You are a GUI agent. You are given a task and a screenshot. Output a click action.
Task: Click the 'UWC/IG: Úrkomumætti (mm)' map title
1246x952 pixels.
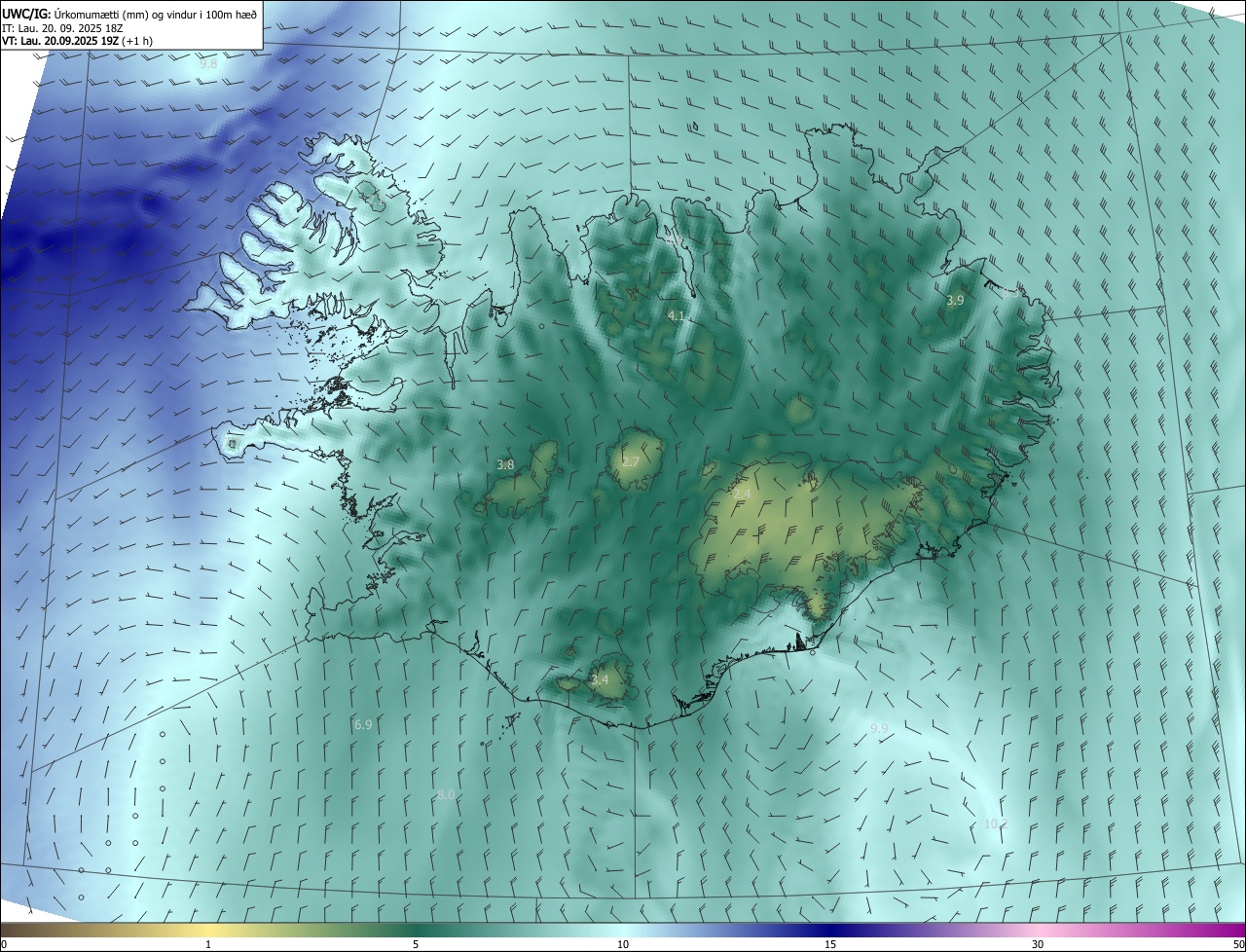click(129, 14)
